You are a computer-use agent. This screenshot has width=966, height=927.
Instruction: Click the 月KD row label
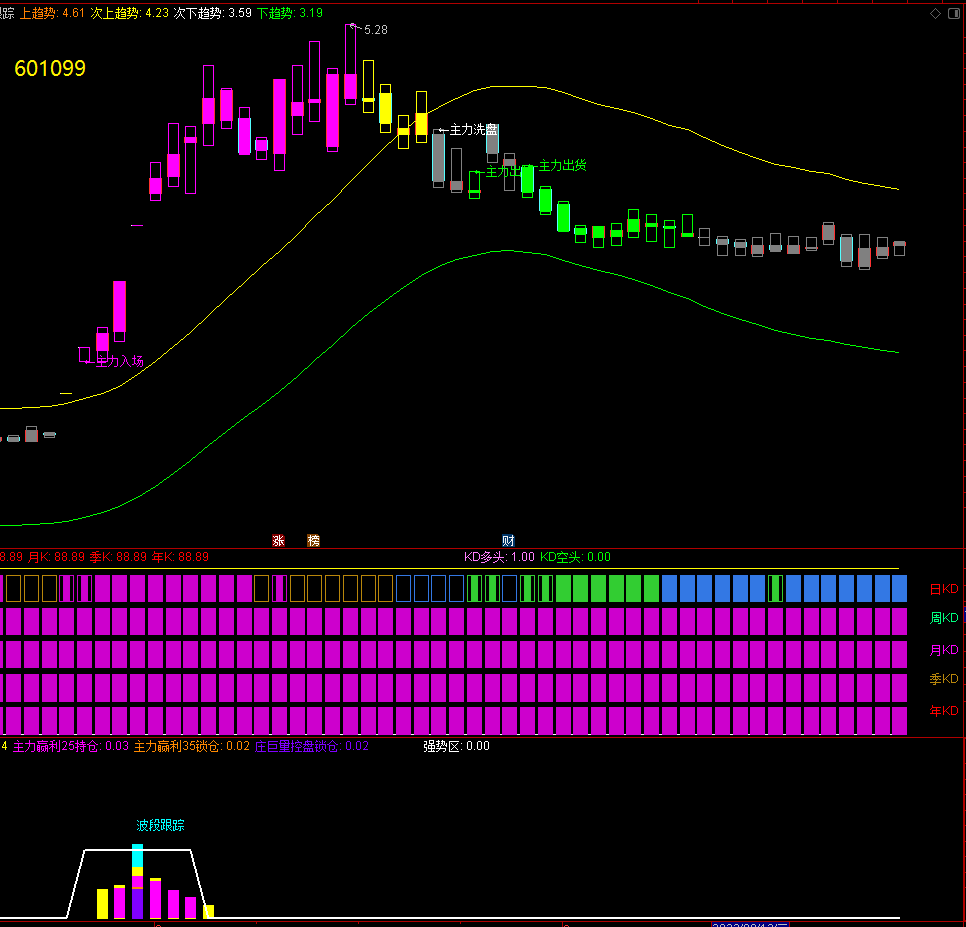point(944,650)
